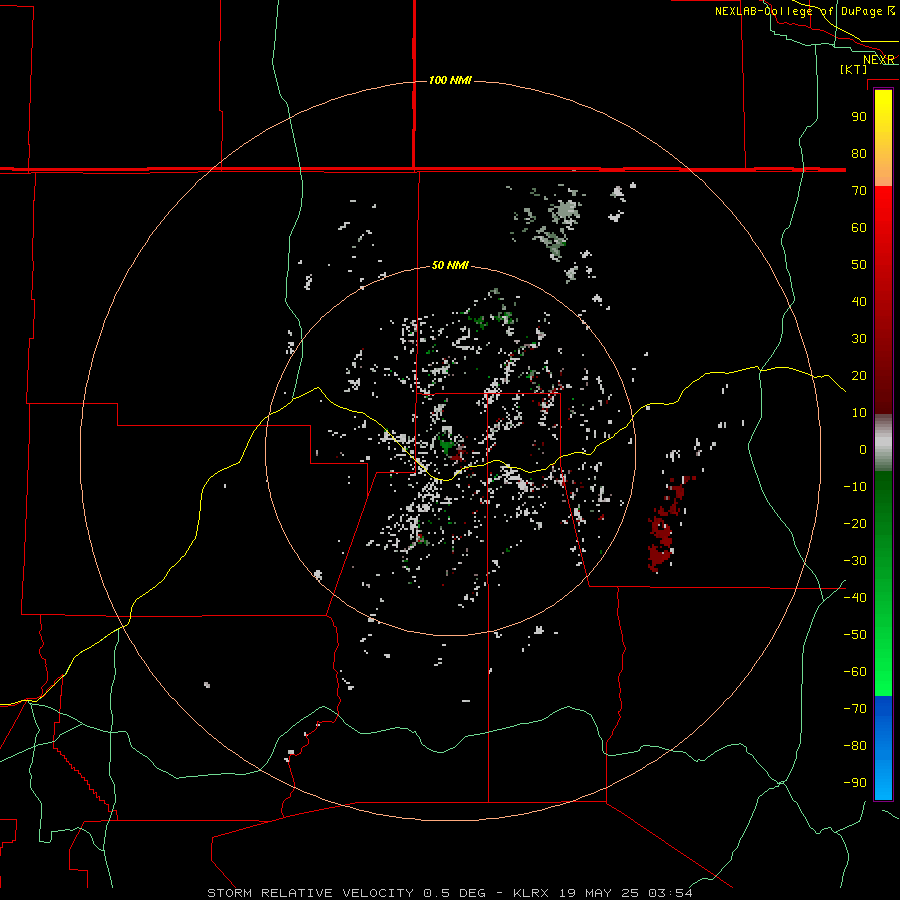This screenshot has width=900, height=900.
Task: Select the positive 10 scale label
Action: (x=859, y=413)
